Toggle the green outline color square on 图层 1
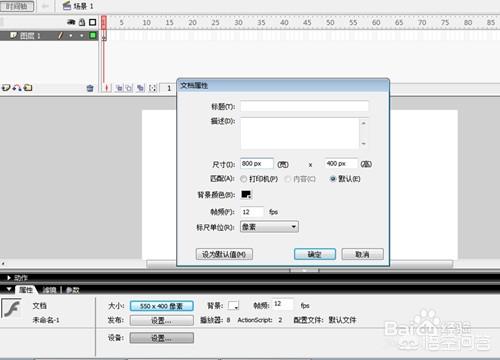 coord(93,35)
